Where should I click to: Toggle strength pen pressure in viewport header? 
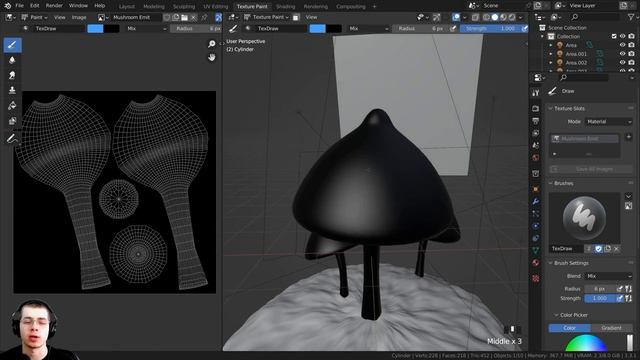pyautogui.click(x=524, y=29)
